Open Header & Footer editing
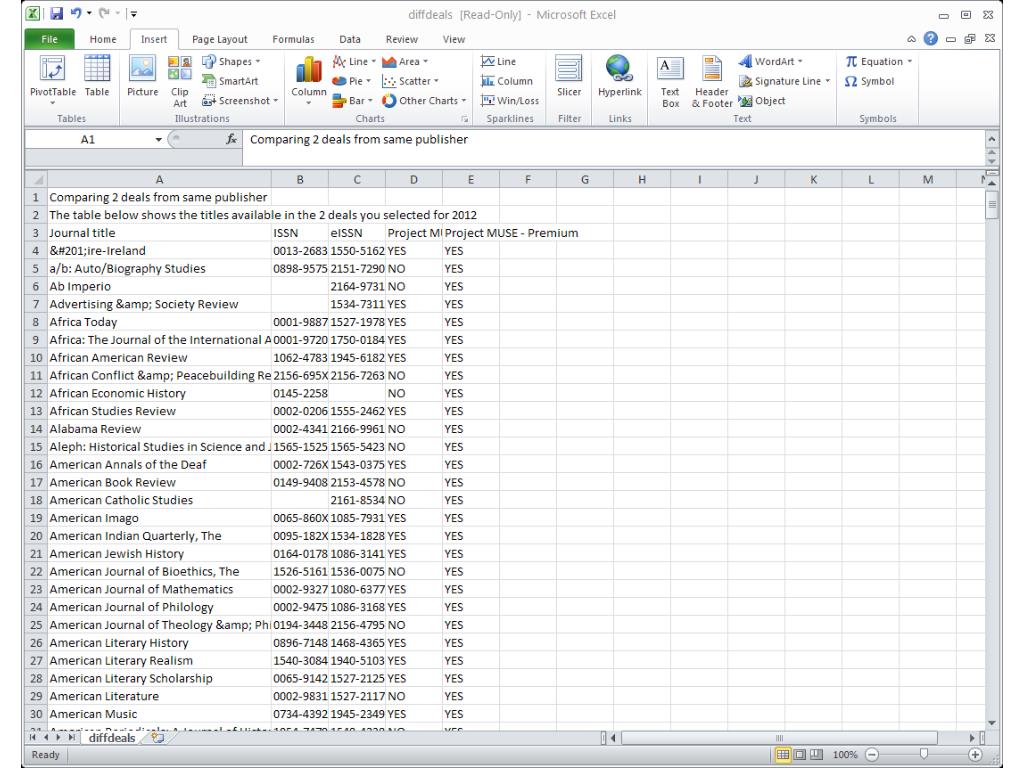1024x768 pixels. pos(712,81)
